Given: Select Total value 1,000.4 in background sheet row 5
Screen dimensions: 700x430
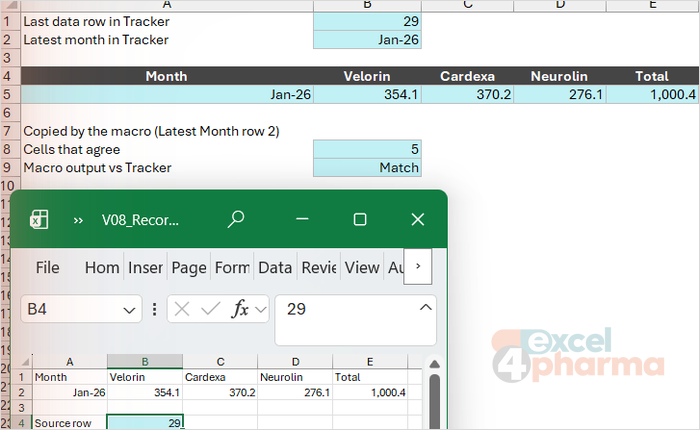Looking at the screenshot, I should click(652, 94).
